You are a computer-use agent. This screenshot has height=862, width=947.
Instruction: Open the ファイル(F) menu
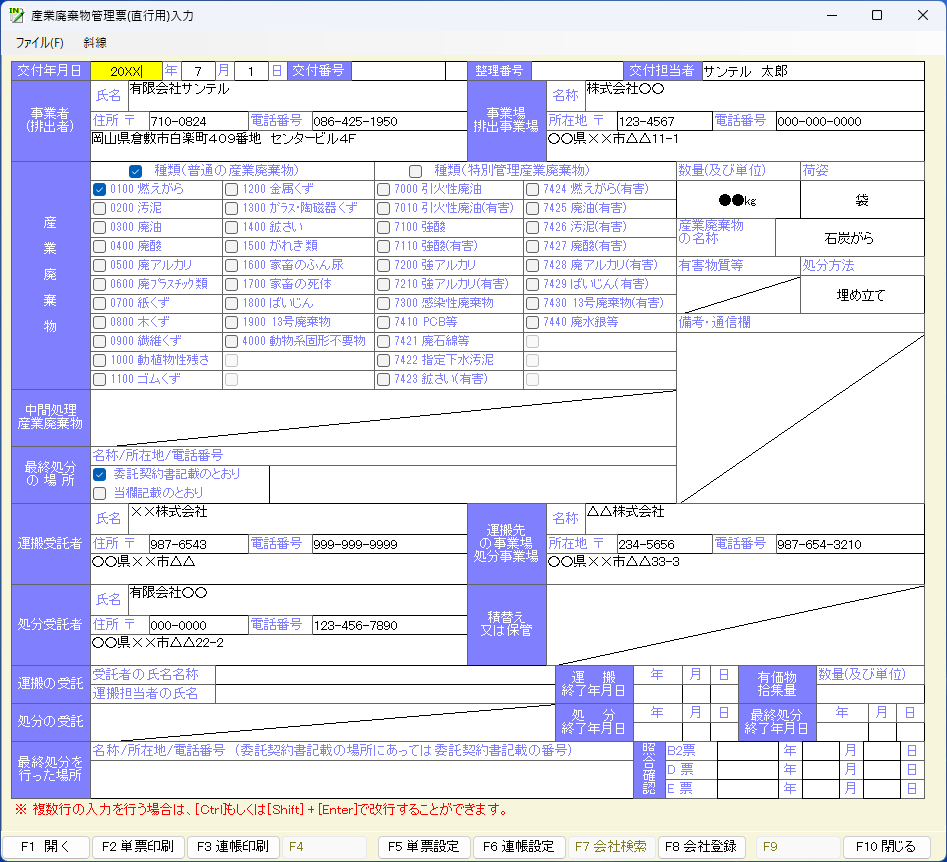click(39, 43)
